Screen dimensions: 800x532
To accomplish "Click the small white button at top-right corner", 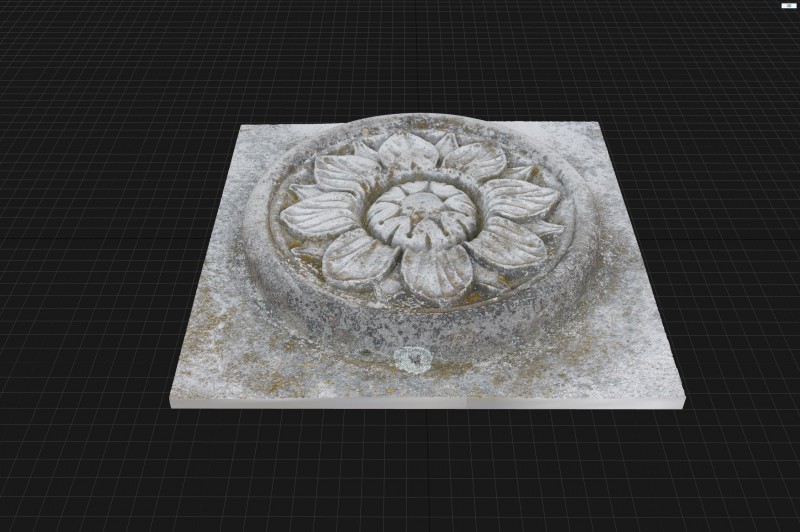I will pyautogui.click(x=789, y=6).
